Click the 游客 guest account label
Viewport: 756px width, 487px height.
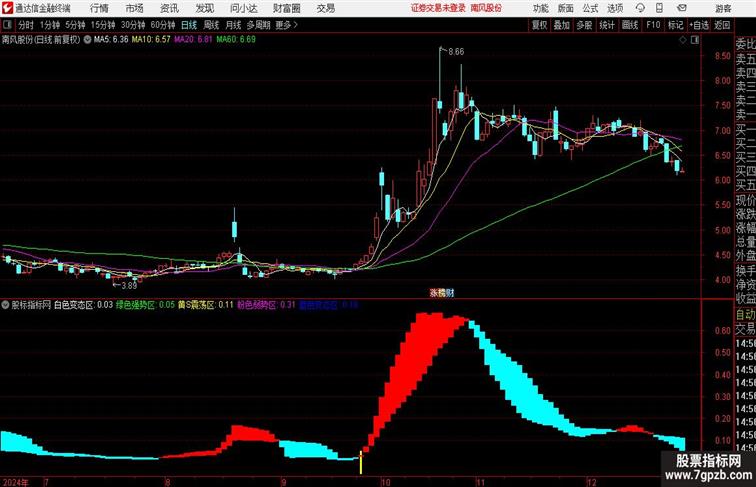click(723, 8)
